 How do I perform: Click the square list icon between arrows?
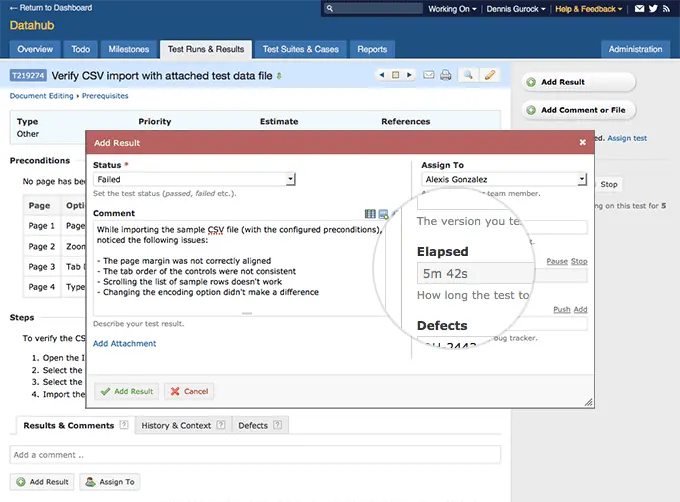click(x=396, y=75)
